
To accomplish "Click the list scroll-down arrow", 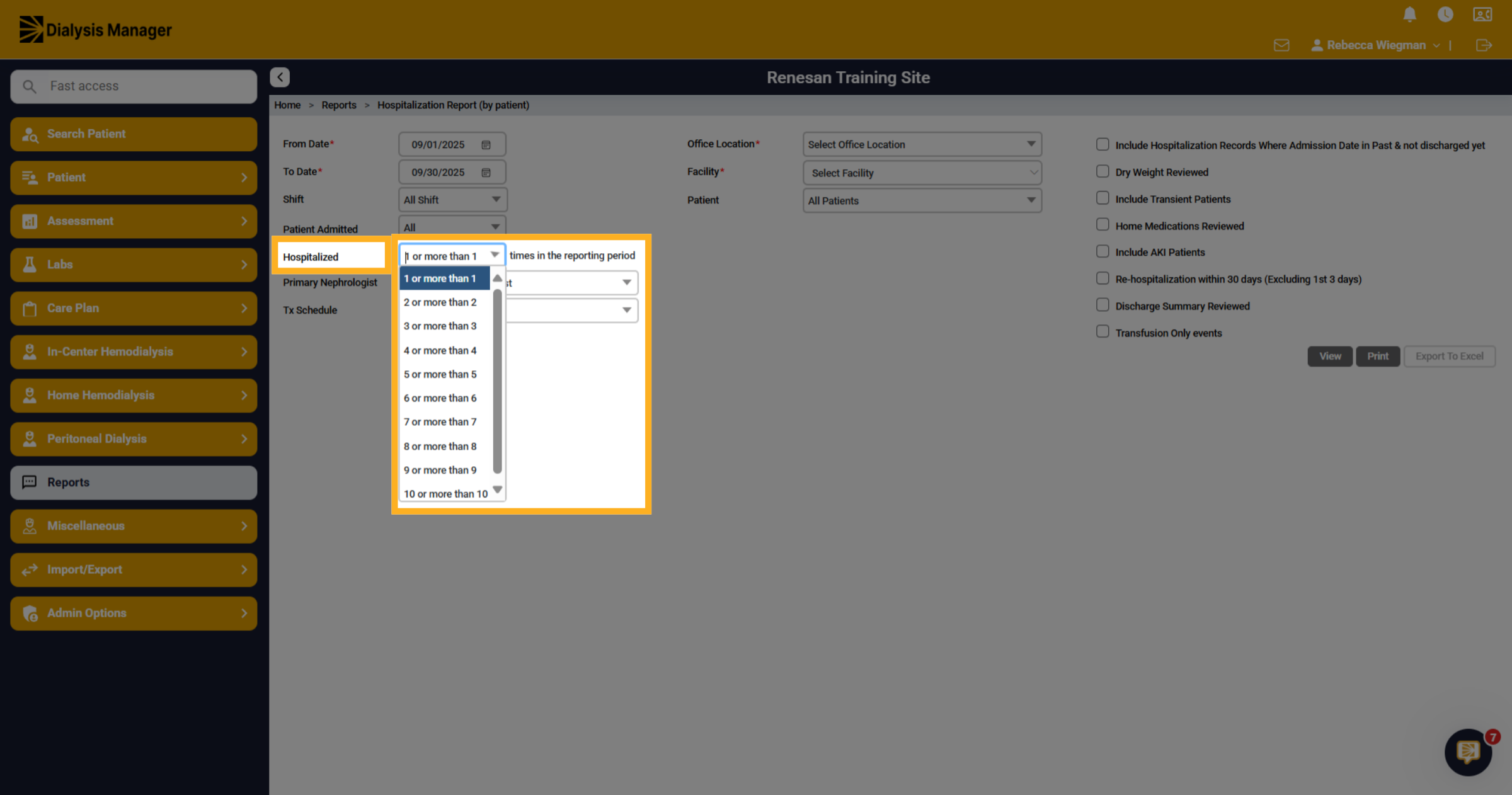I will (497, 489).
